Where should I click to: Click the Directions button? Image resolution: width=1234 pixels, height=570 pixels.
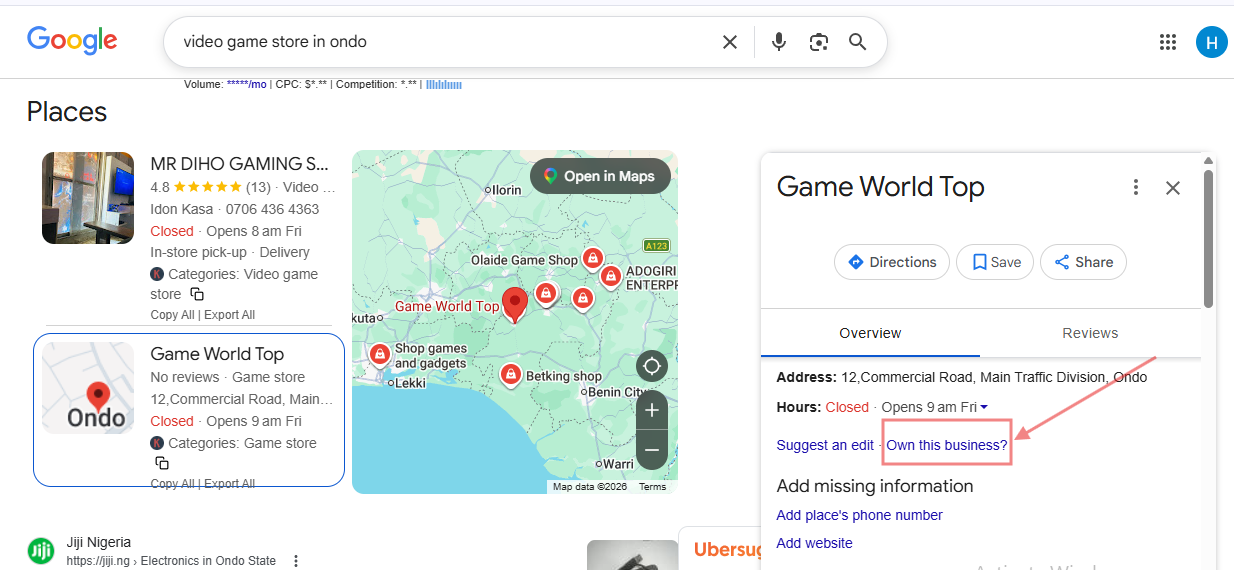pos(892,262)
